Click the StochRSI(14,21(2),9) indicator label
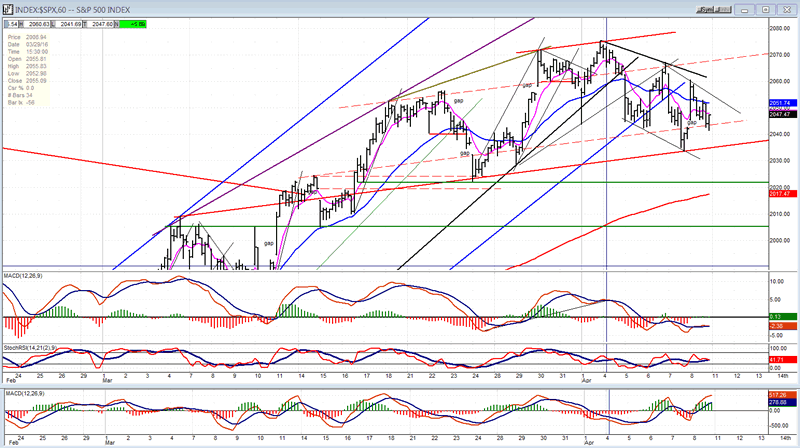This screenshot has width=800, height=448. (28, 347)
